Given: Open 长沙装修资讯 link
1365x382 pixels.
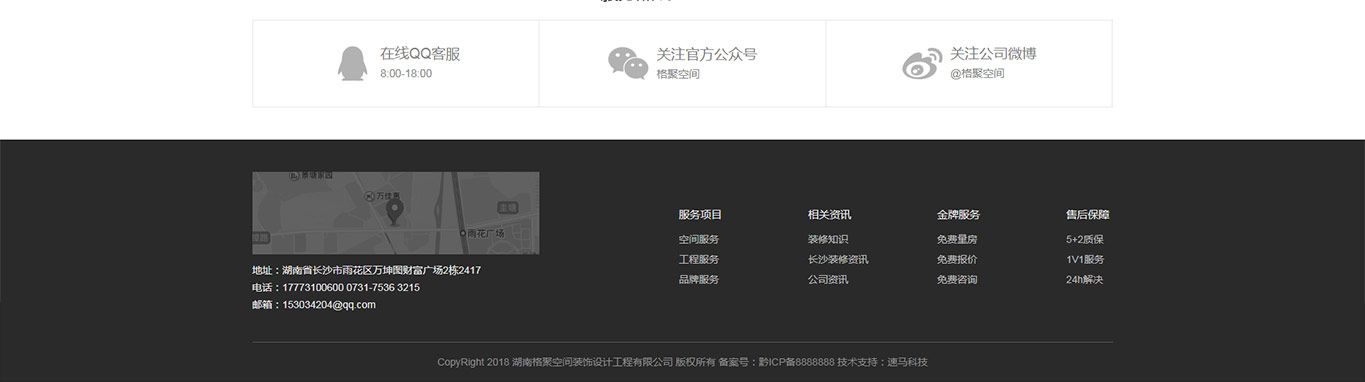Looking at the screenshot, I should click(x=838, y=259).
